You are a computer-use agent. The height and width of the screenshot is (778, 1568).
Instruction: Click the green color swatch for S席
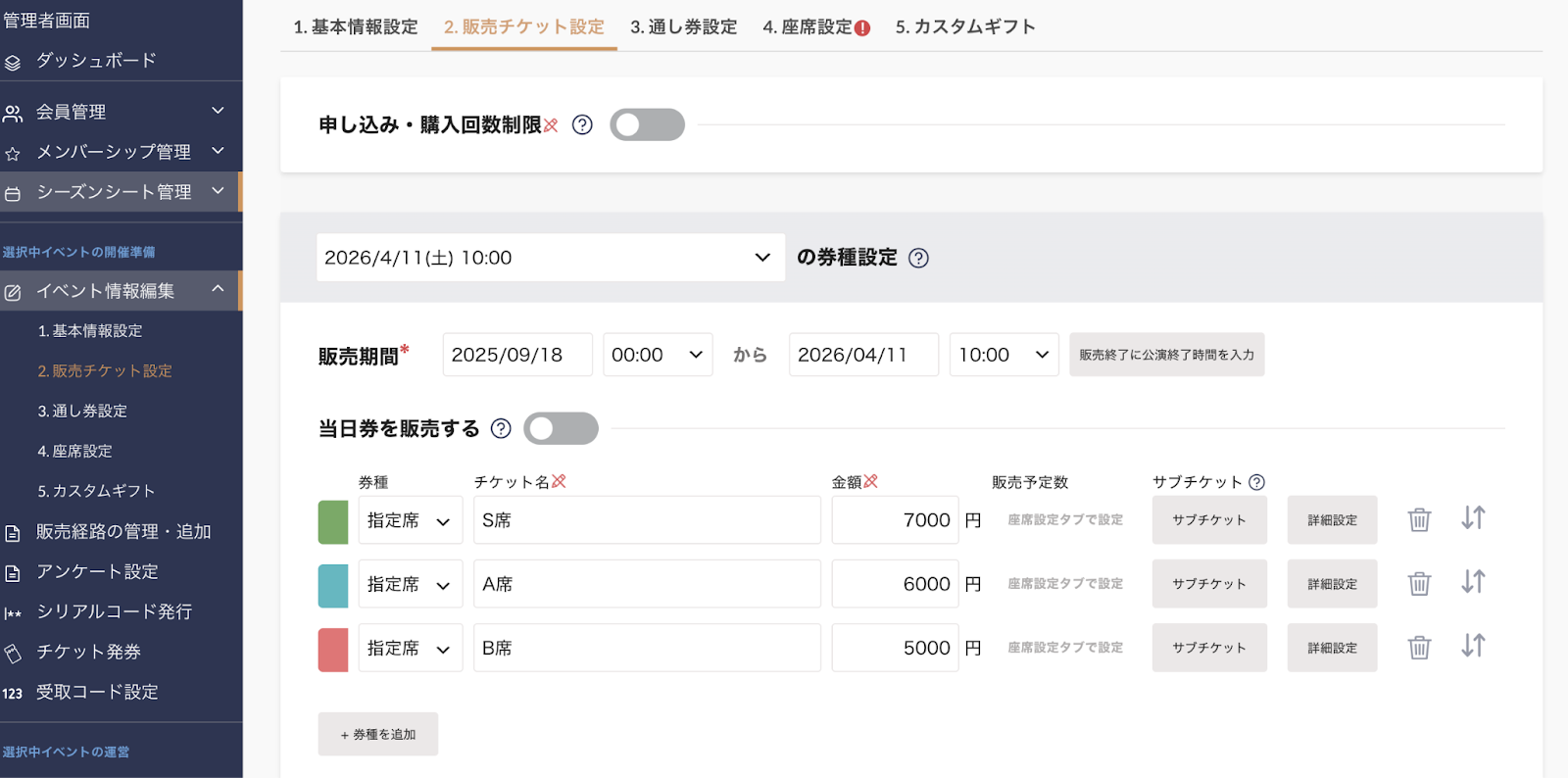(333, 521)
